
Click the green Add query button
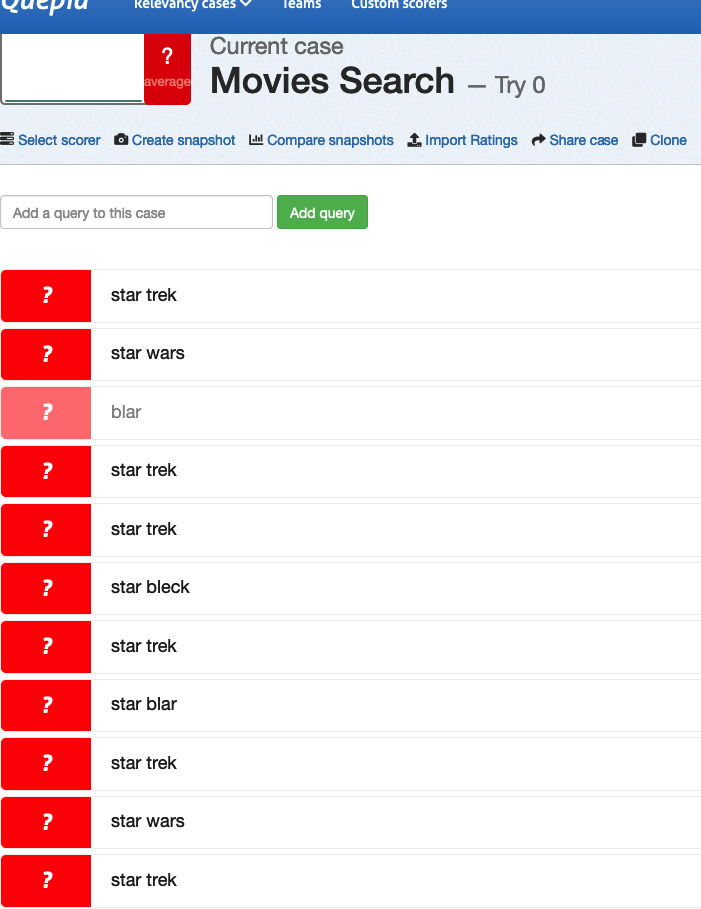(x=322, y=212)
